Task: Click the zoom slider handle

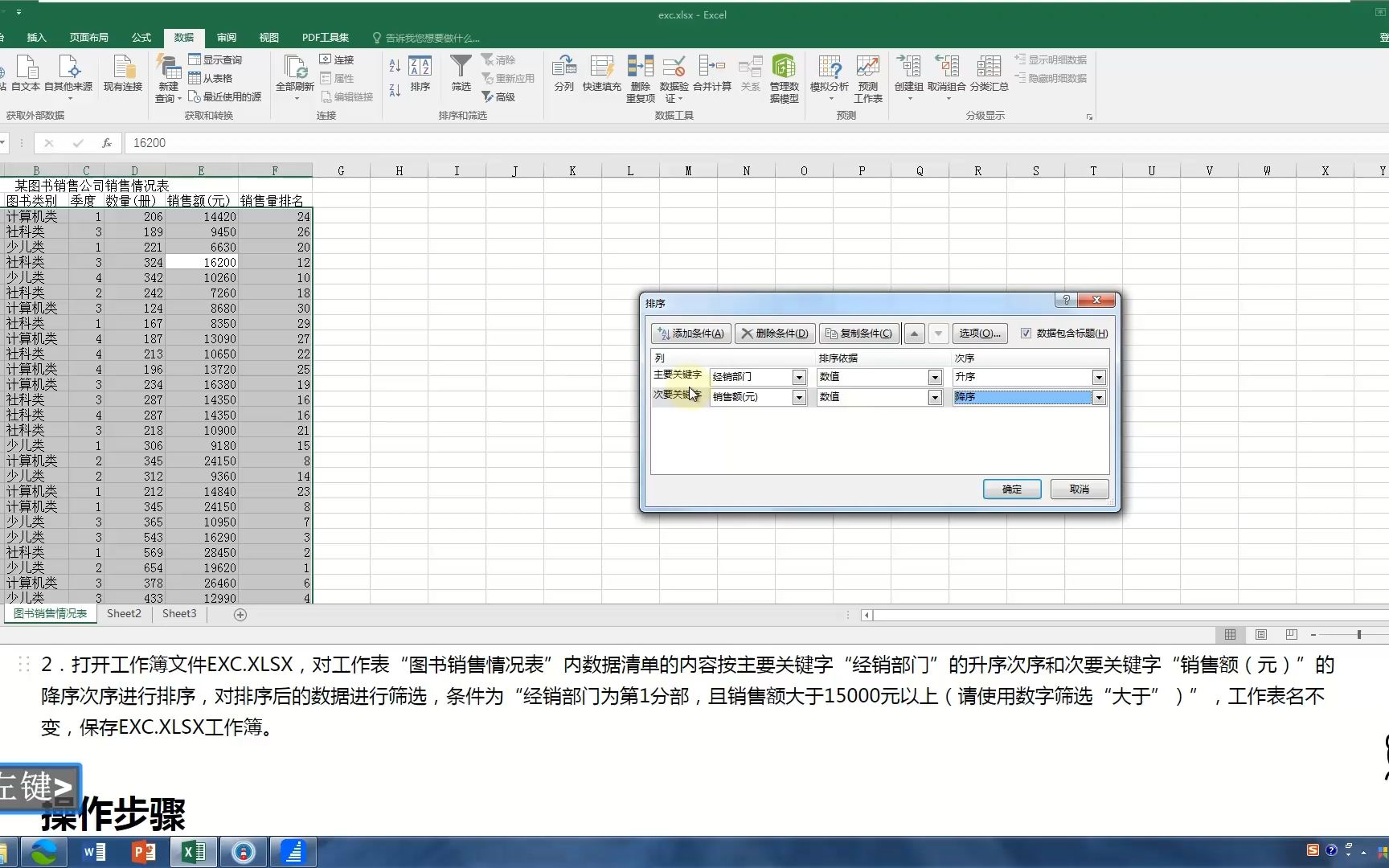Action: [x=1359, y=635]
